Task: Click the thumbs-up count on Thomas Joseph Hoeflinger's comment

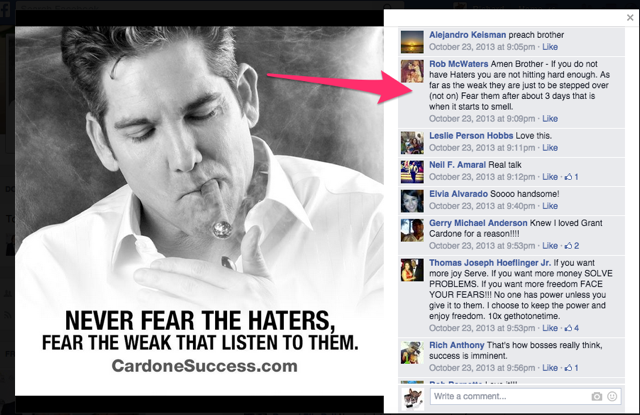Action: (x=572, y=328)
